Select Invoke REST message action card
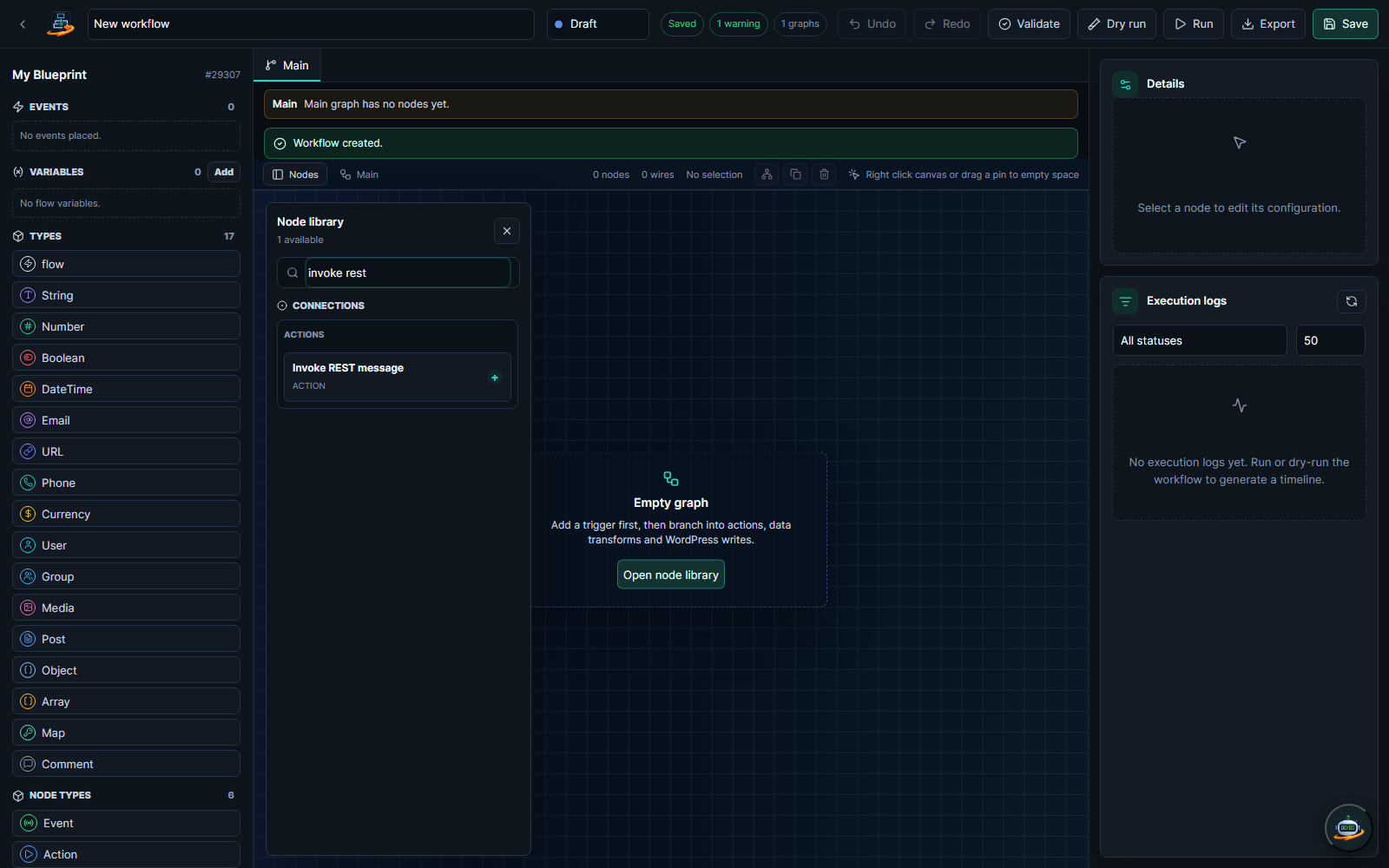 398,377
